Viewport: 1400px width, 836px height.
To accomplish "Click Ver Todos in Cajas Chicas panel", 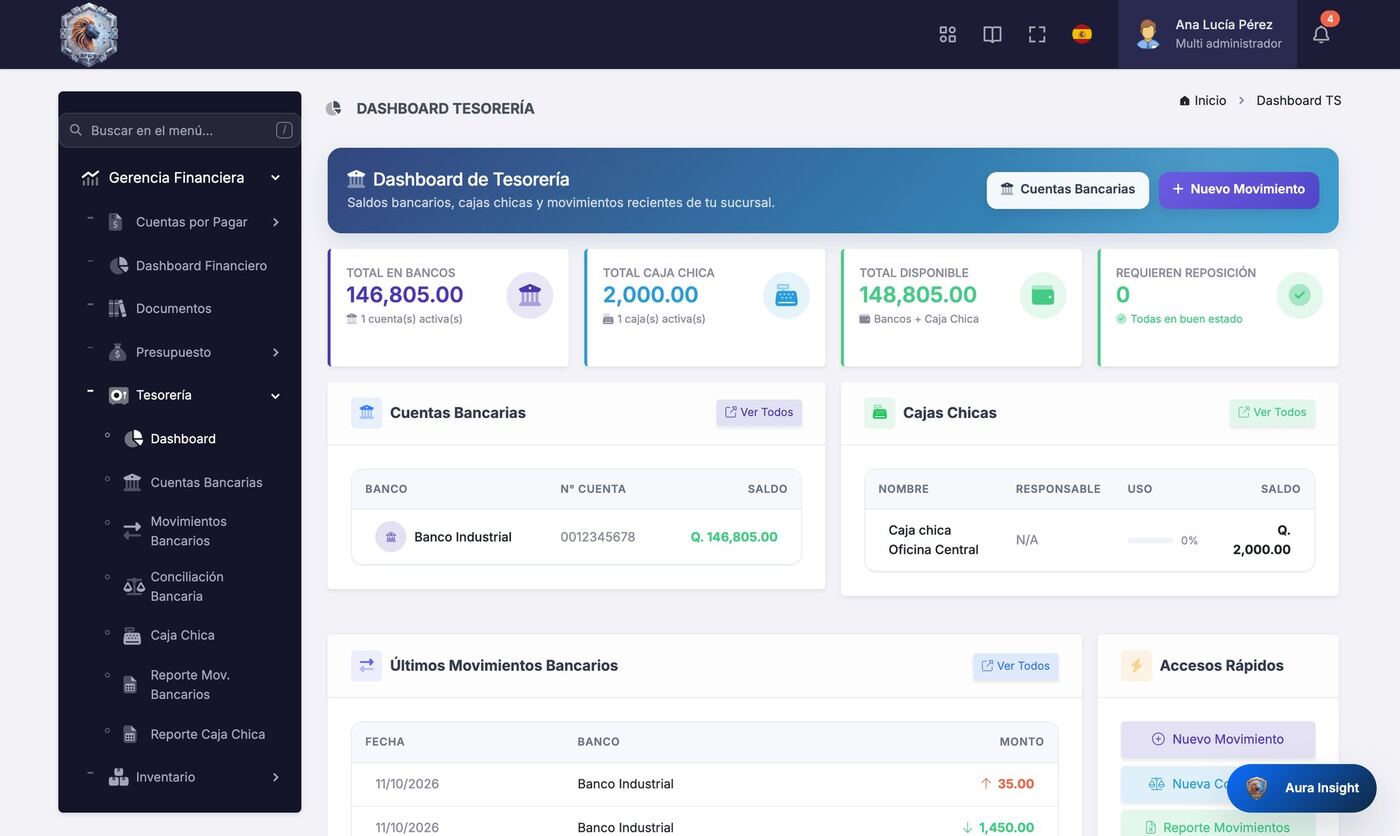I will pos(1272,413).
